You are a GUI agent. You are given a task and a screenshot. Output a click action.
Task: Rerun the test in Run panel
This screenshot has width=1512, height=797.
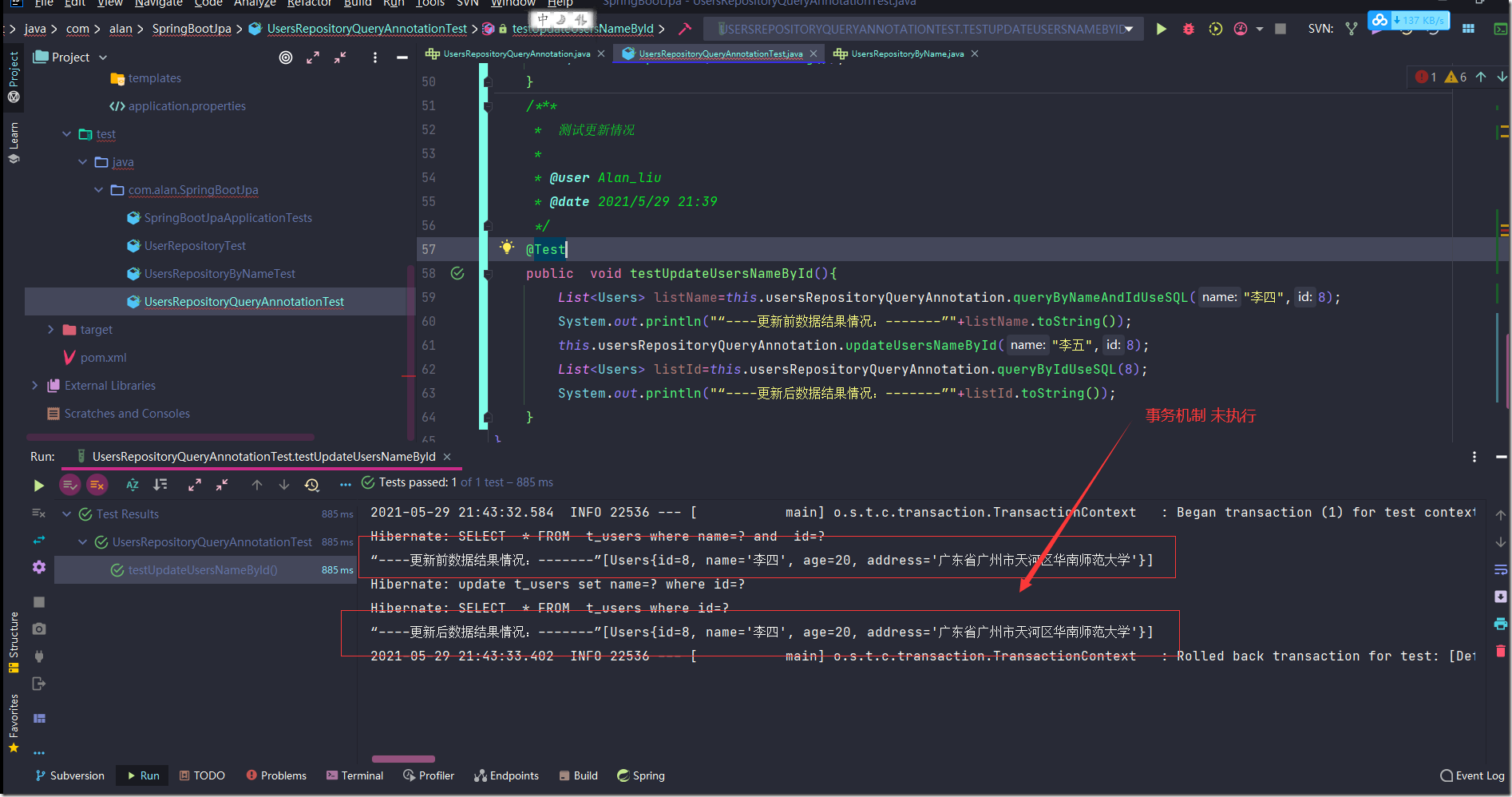click(x=38, y=485)
